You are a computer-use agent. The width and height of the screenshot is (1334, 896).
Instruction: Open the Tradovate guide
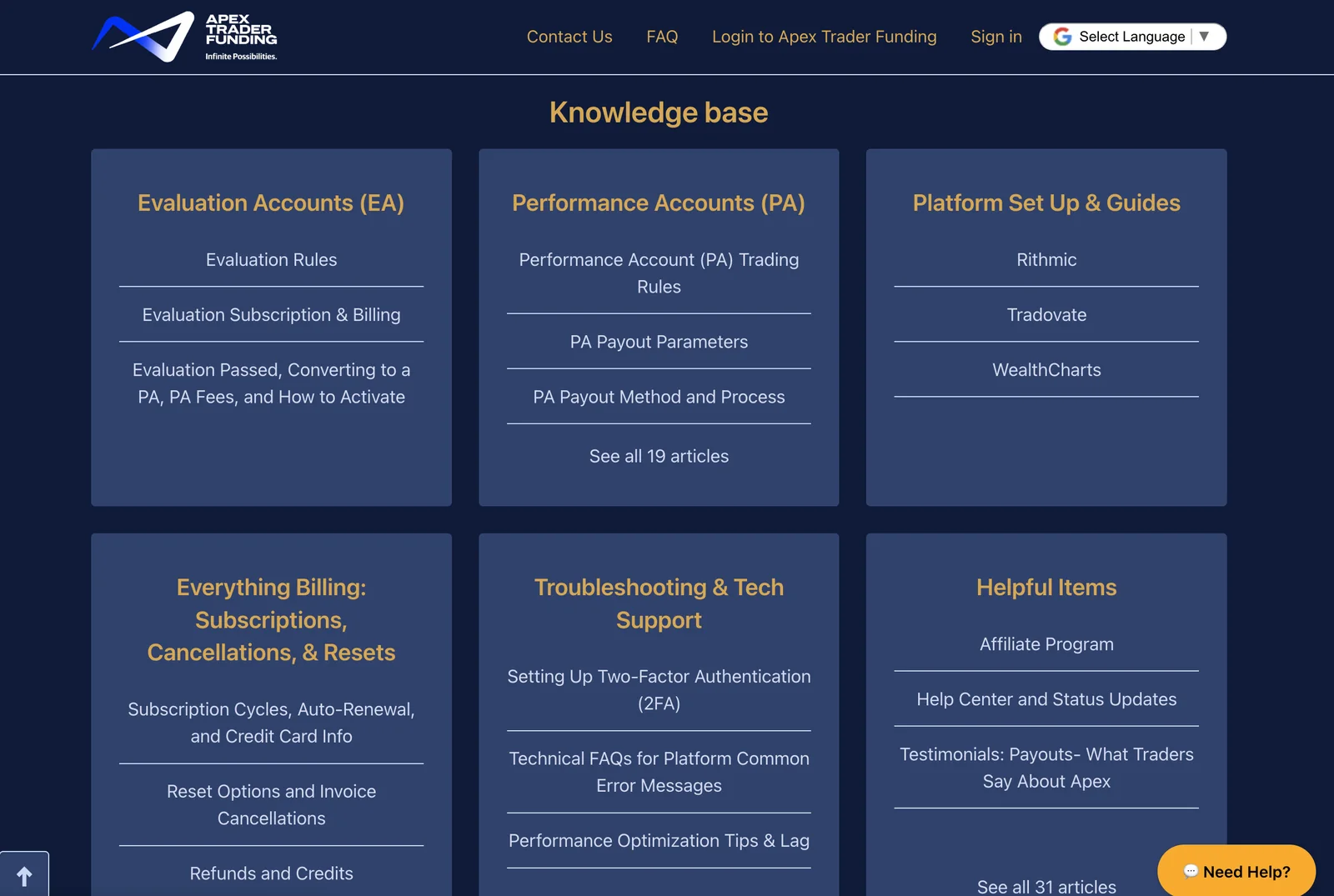1046,315
